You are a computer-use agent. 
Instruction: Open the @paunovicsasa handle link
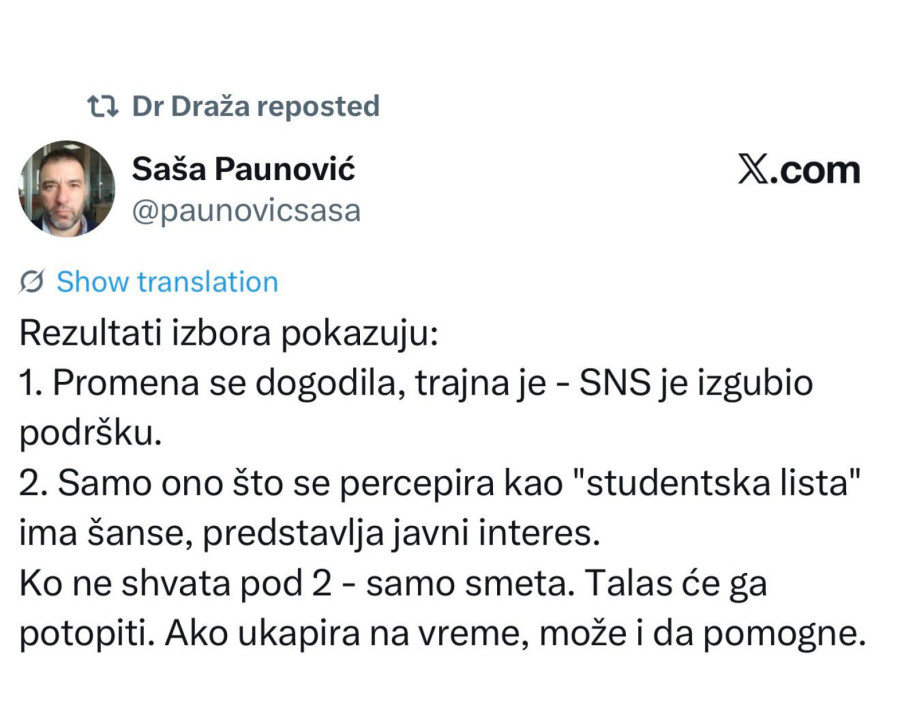click(246, 211)
